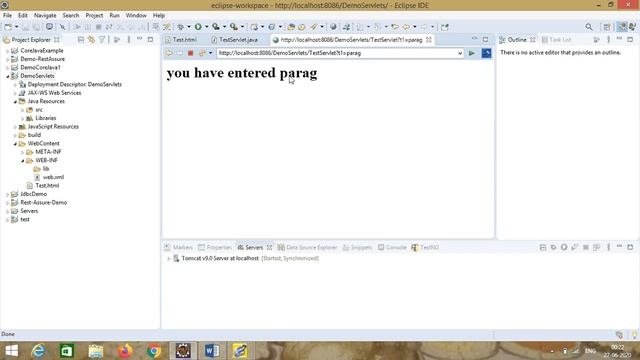
Task: Open the Data Source Explorer tab
Action: (308, 247)
